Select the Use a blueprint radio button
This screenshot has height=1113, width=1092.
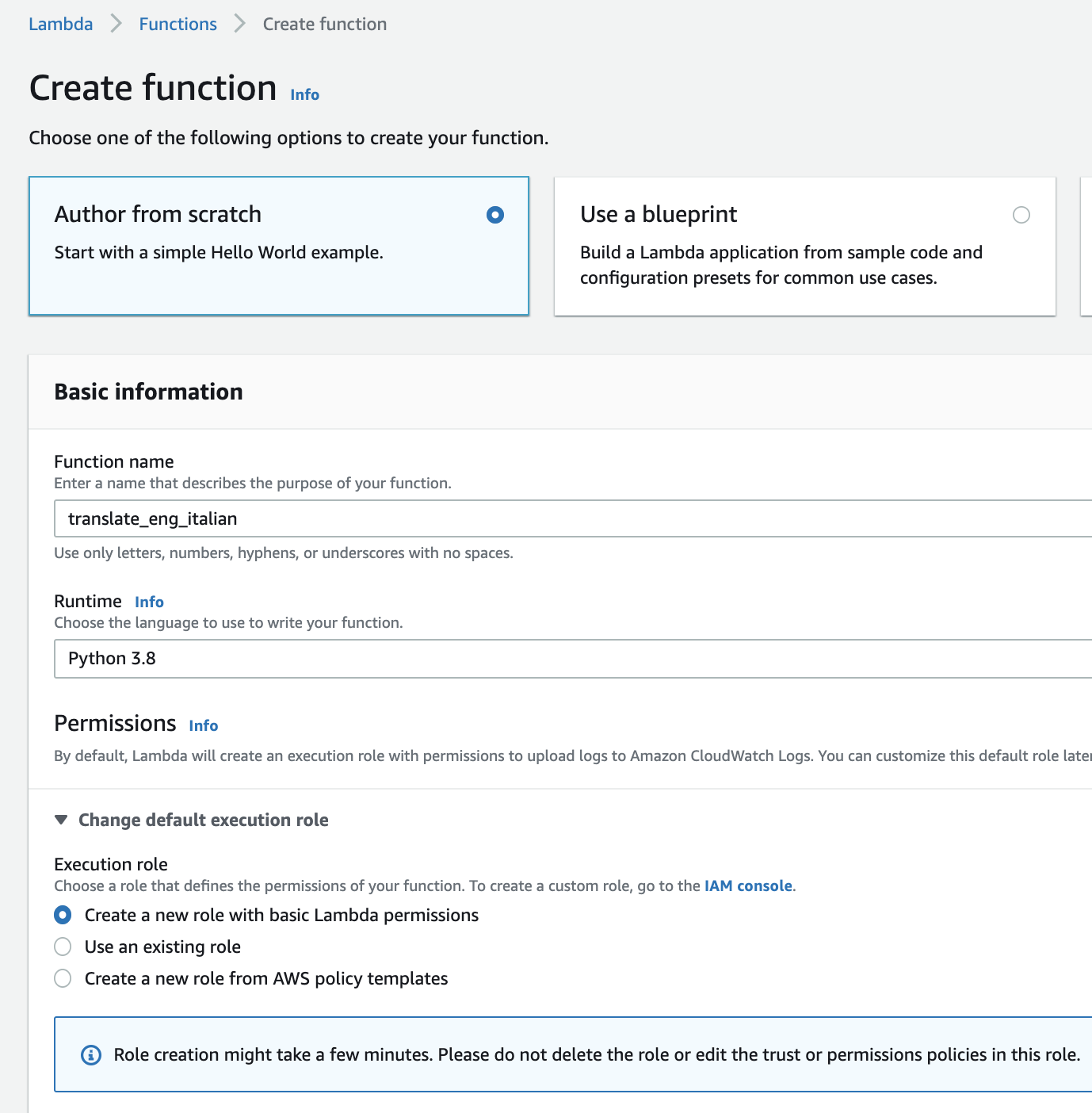[1021, 215]
